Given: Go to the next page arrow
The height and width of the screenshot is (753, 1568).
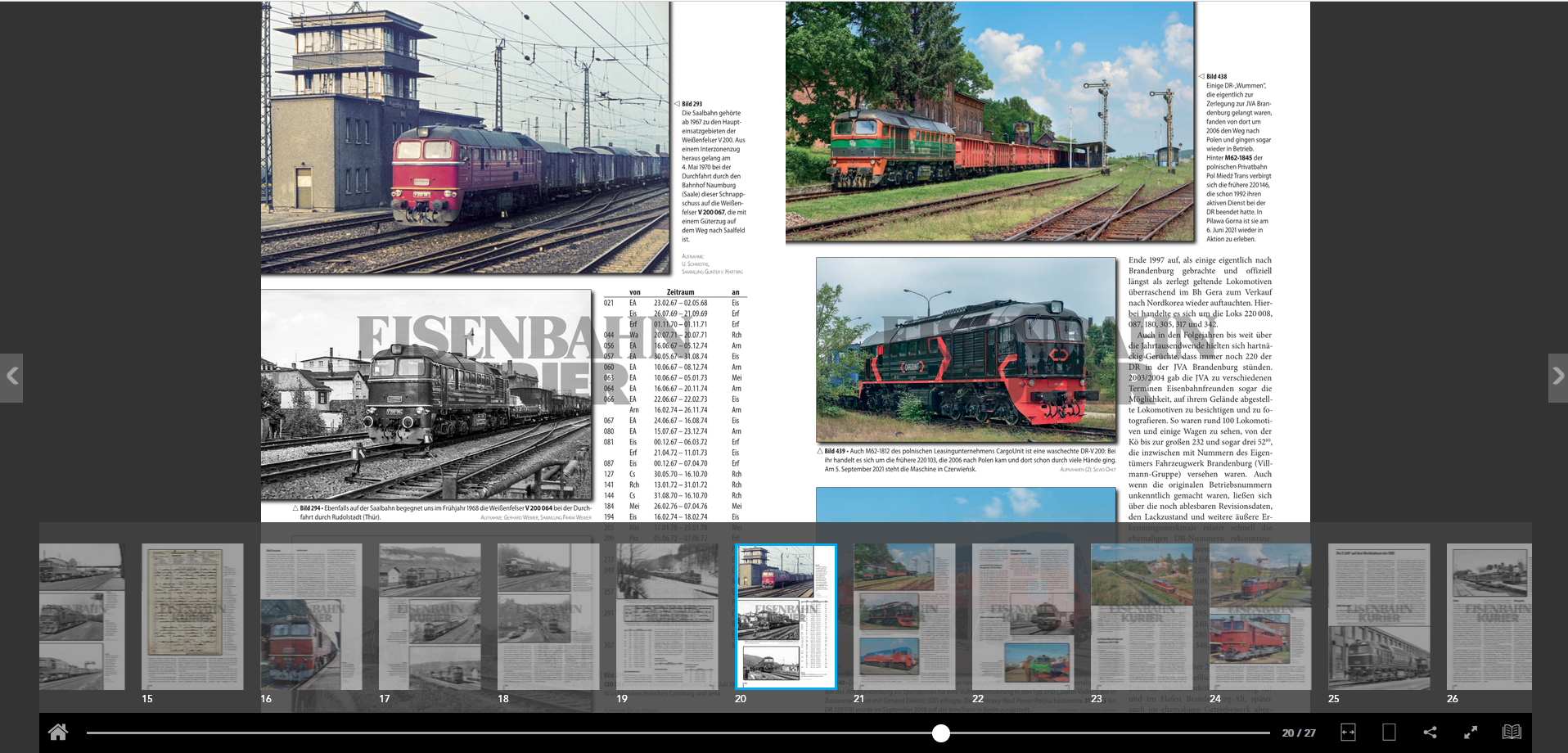Looking at the screenshot, I should [x=1557, y=377].
